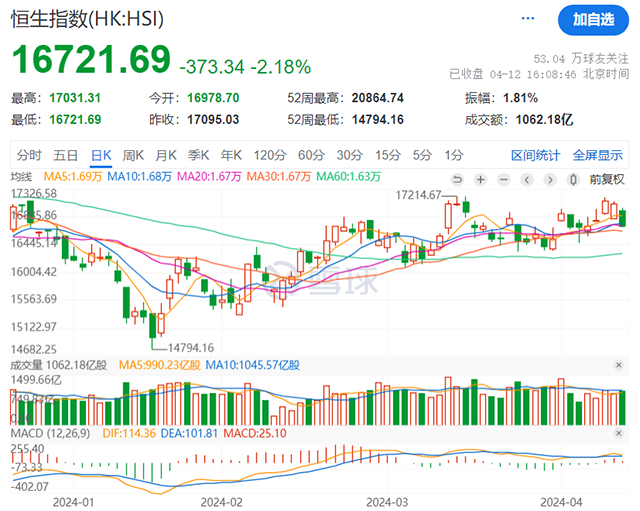Image resolution: width=640 pixels, height=511 pixels.
Task: Select the 日K daily candlestick tab
Action: coord(101,155)
